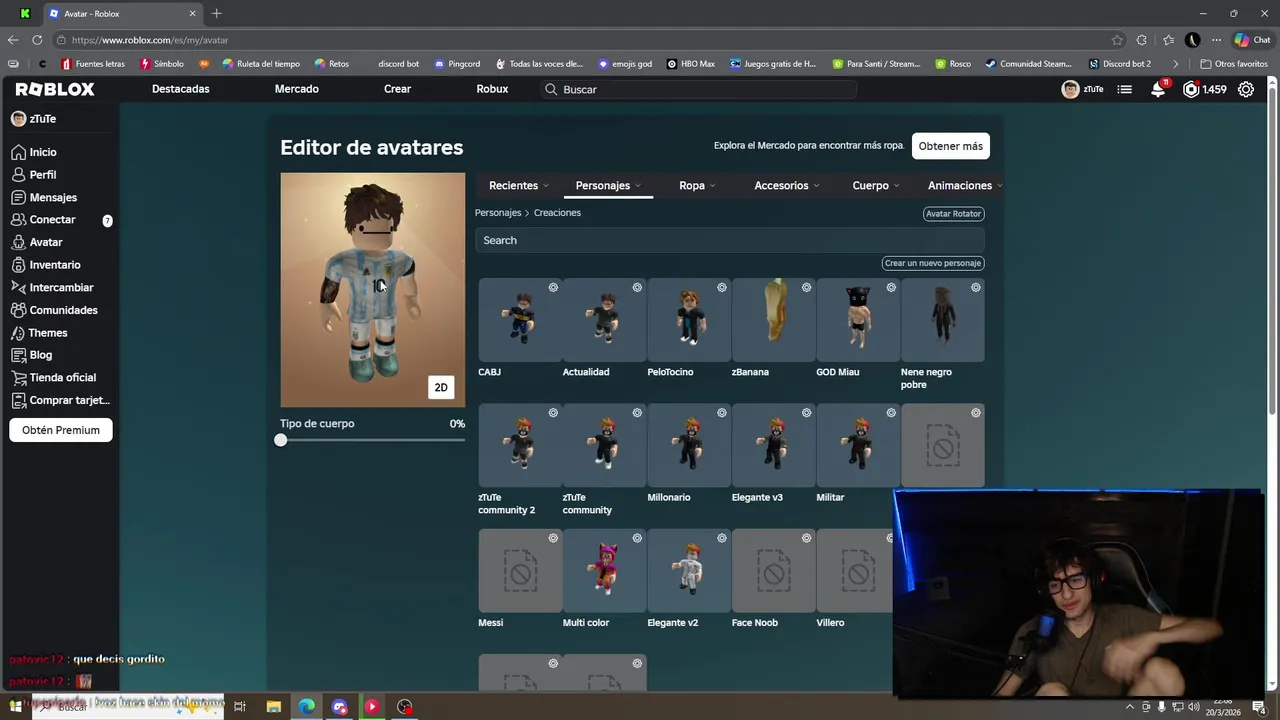
Task: Open the zTuTe profile in the header
Action: (1083, 89)
